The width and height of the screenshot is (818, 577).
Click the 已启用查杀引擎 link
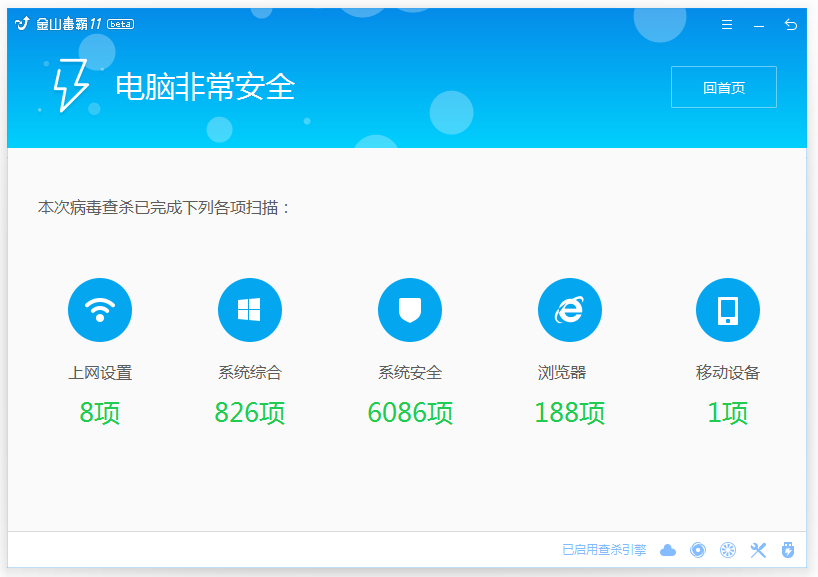coord(604,550)
